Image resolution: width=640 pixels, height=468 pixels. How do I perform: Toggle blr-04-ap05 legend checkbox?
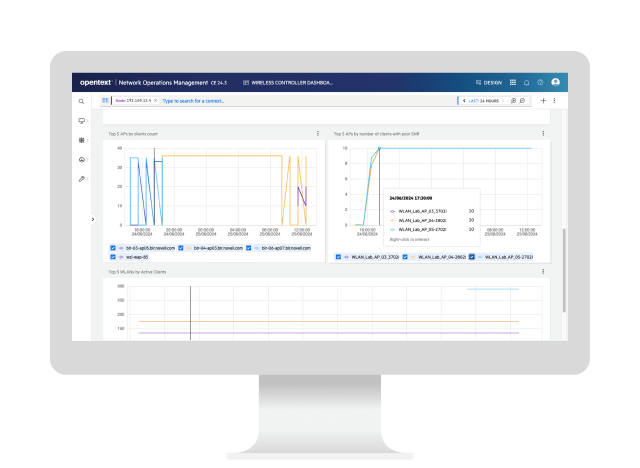pyautogui.click(x=181, y=248)
